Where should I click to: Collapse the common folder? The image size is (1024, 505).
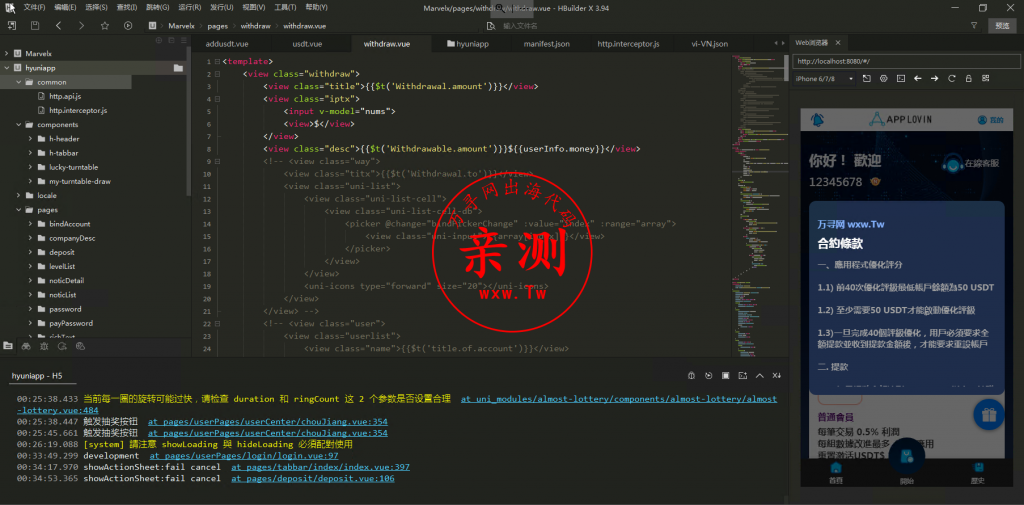pyautogui.click(x=19, y=82)
